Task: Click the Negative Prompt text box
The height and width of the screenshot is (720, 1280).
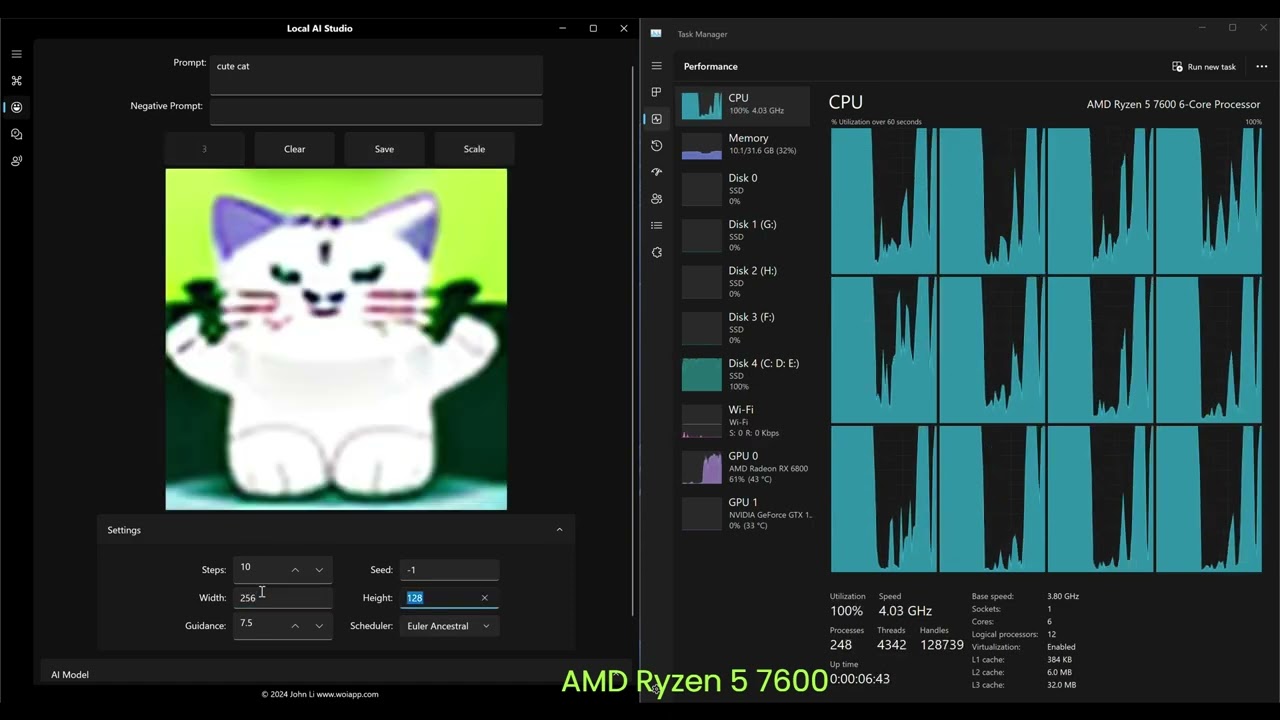Action: coord(376,111)
